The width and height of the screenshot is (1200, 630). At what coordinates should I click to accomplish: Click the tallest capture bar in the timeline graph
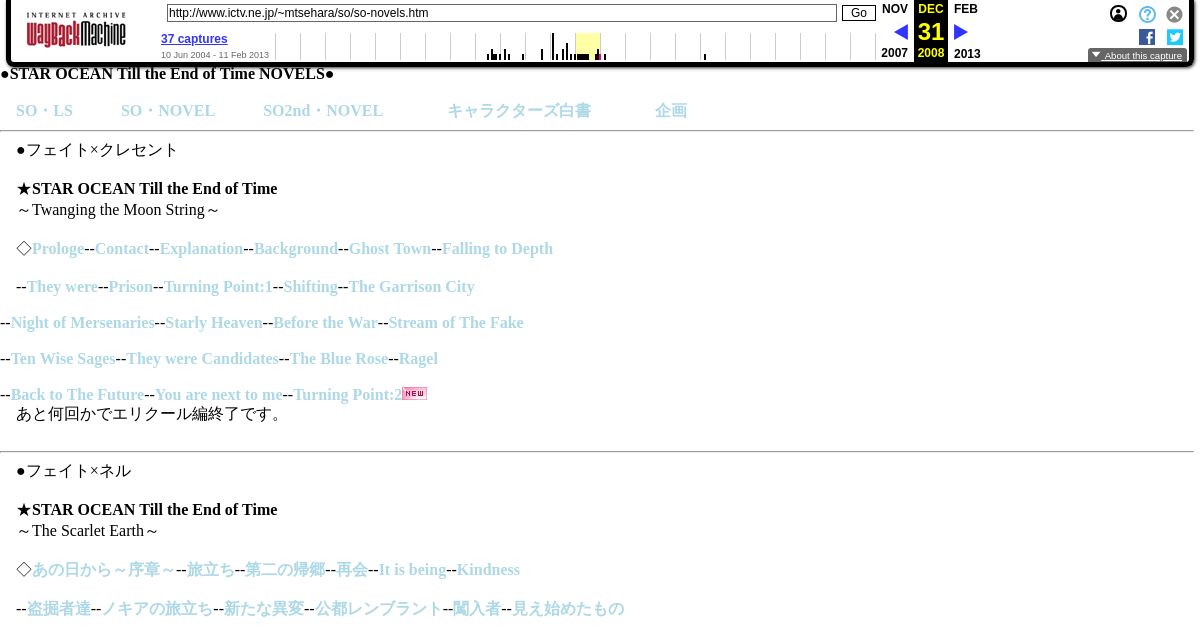tap(552, 46)
